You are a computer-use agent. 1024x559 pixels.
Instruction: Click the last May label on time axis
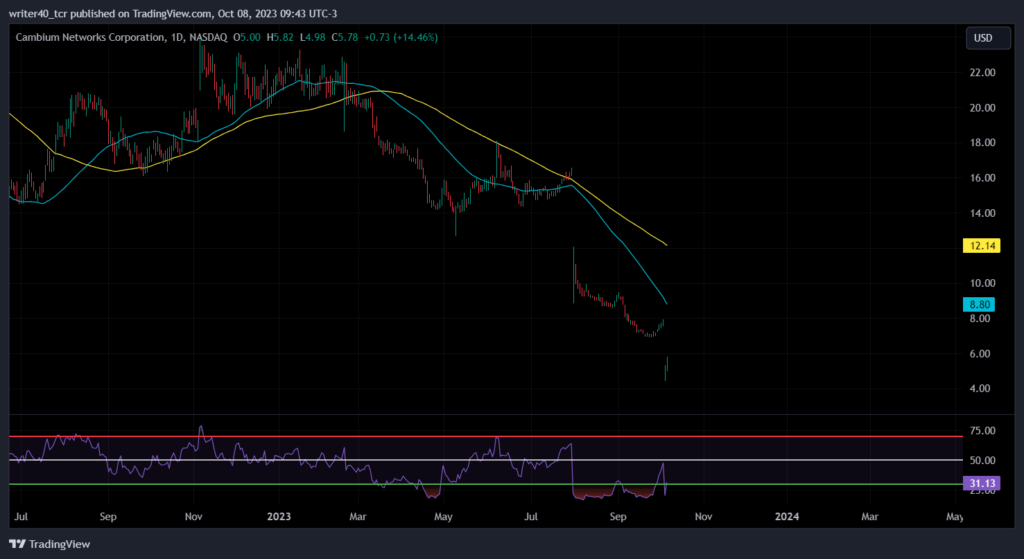pyautogui.click(x=954, y=516)
